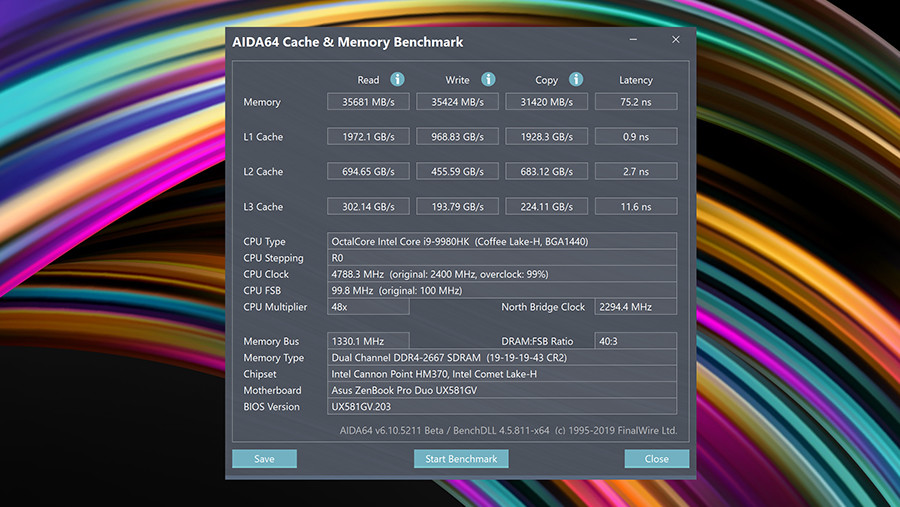Minimize the AIDA64 benchmark window
Viewport: 900px width, 507px height.
[633, 40]
